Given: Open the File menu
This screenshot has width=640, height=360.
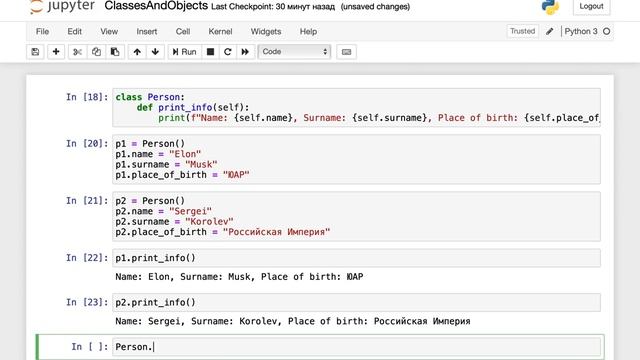Looking at the screenshot, I should point(42,31).
